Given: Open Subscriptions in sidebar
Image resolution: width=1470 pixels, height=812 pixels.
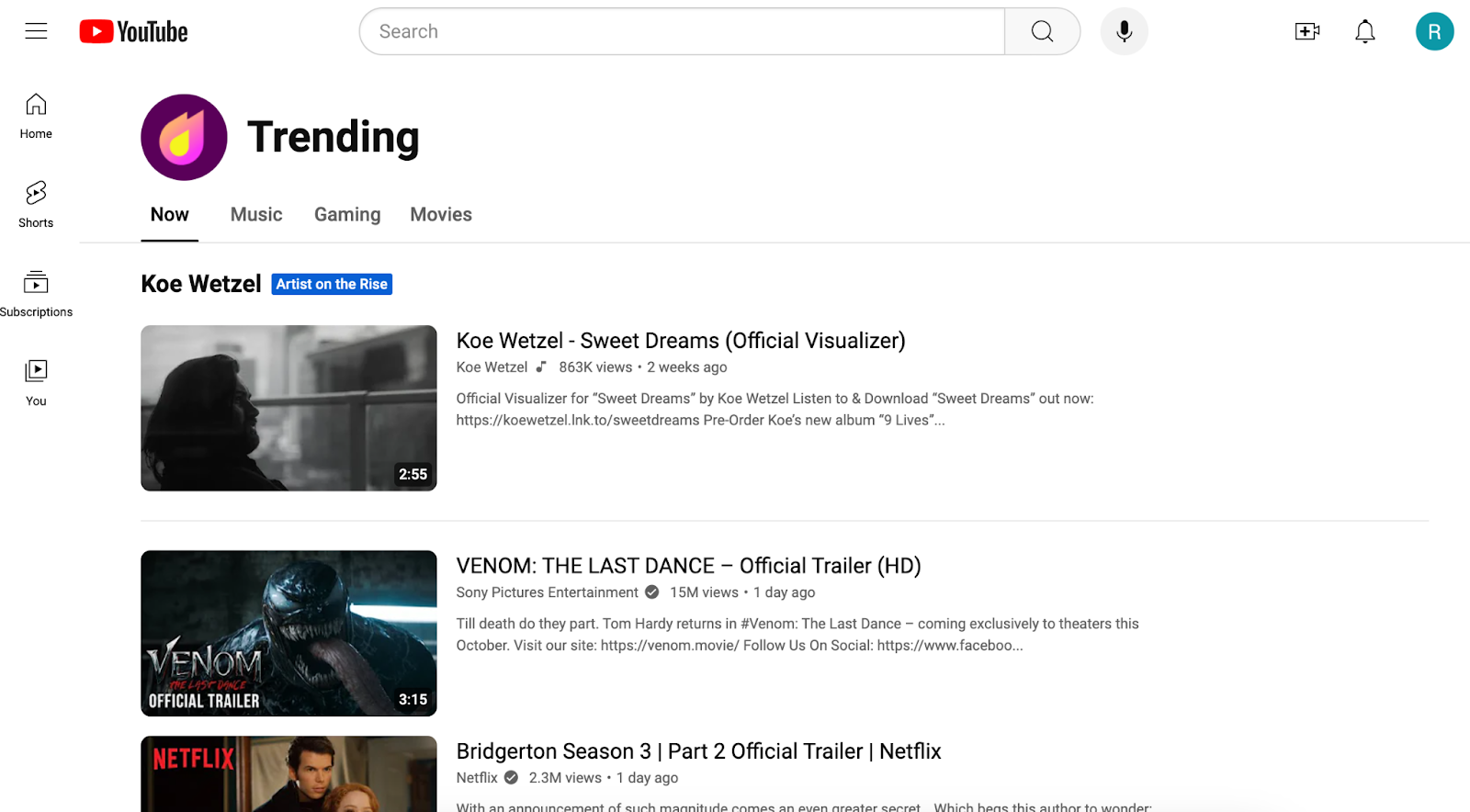Looking at the screenshot, I should coord(36,294).
